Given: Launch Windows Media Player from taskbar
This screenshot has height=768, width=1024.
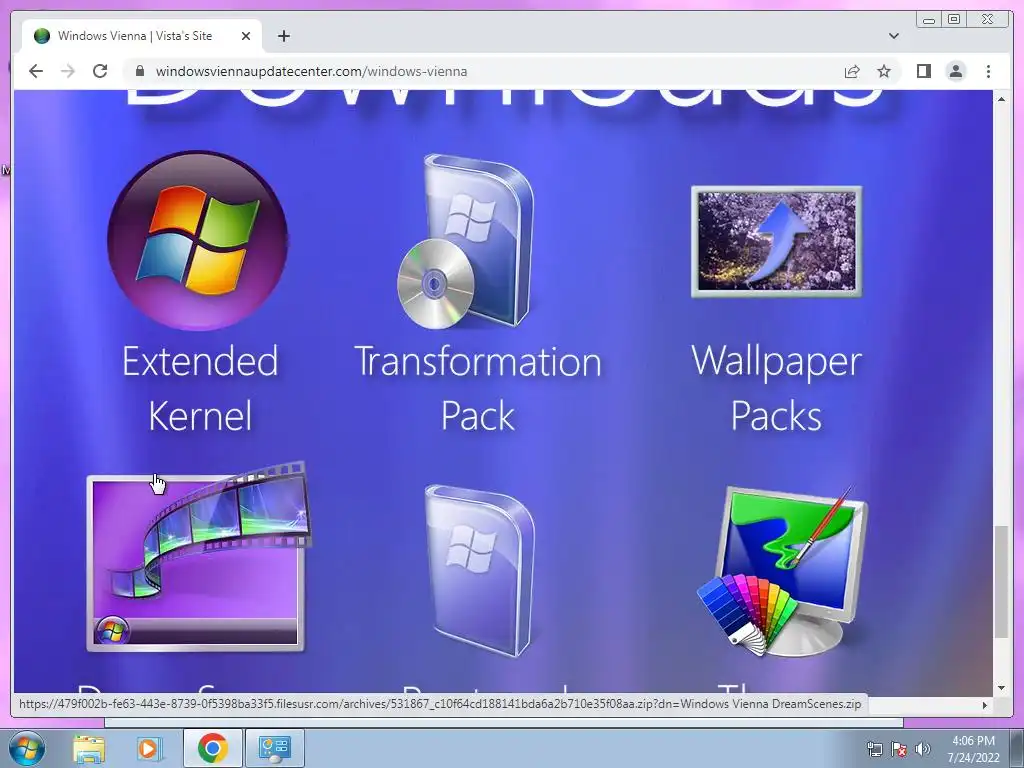Looking at the screenshot, I should coord(148,748).
